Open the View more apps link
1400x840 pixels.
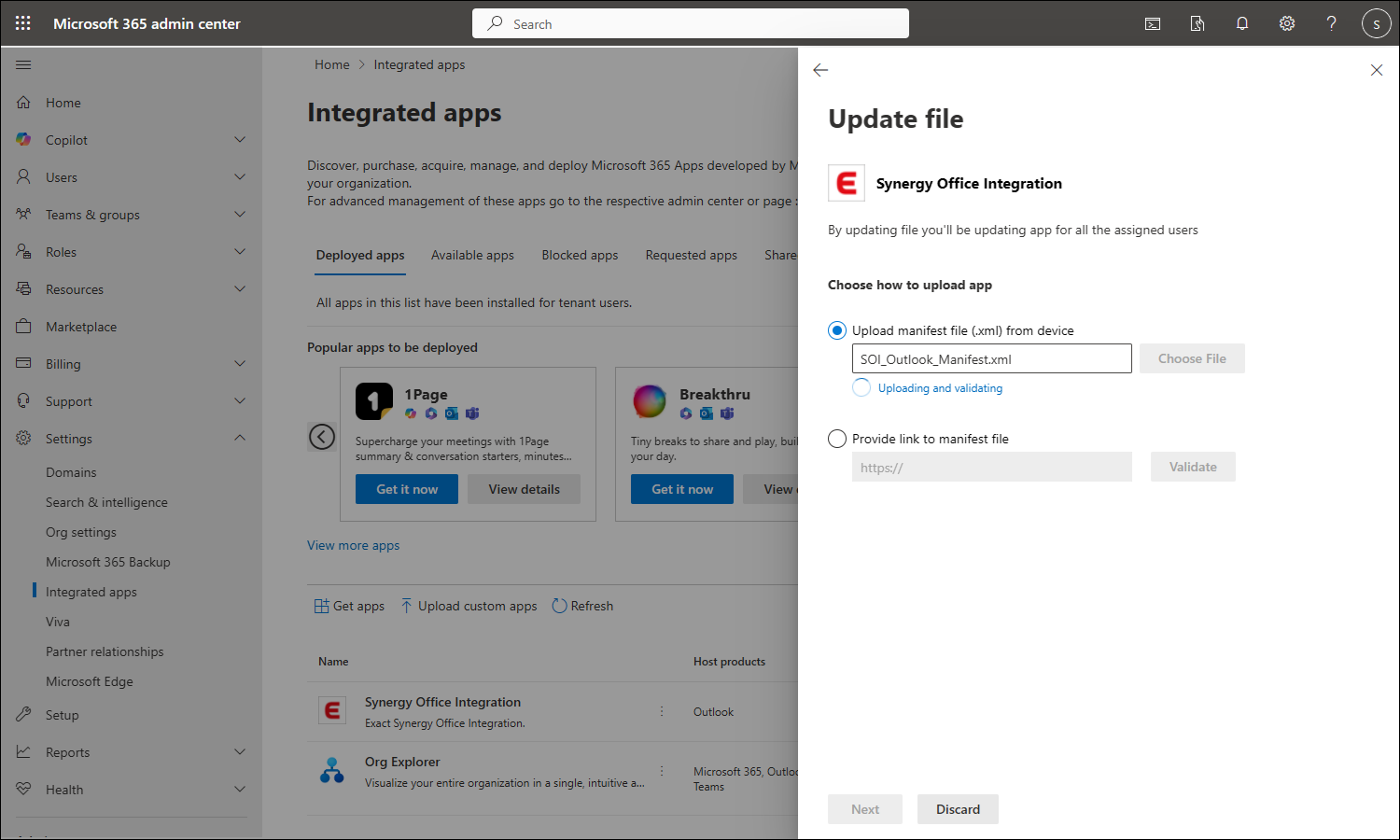point(353,545)
